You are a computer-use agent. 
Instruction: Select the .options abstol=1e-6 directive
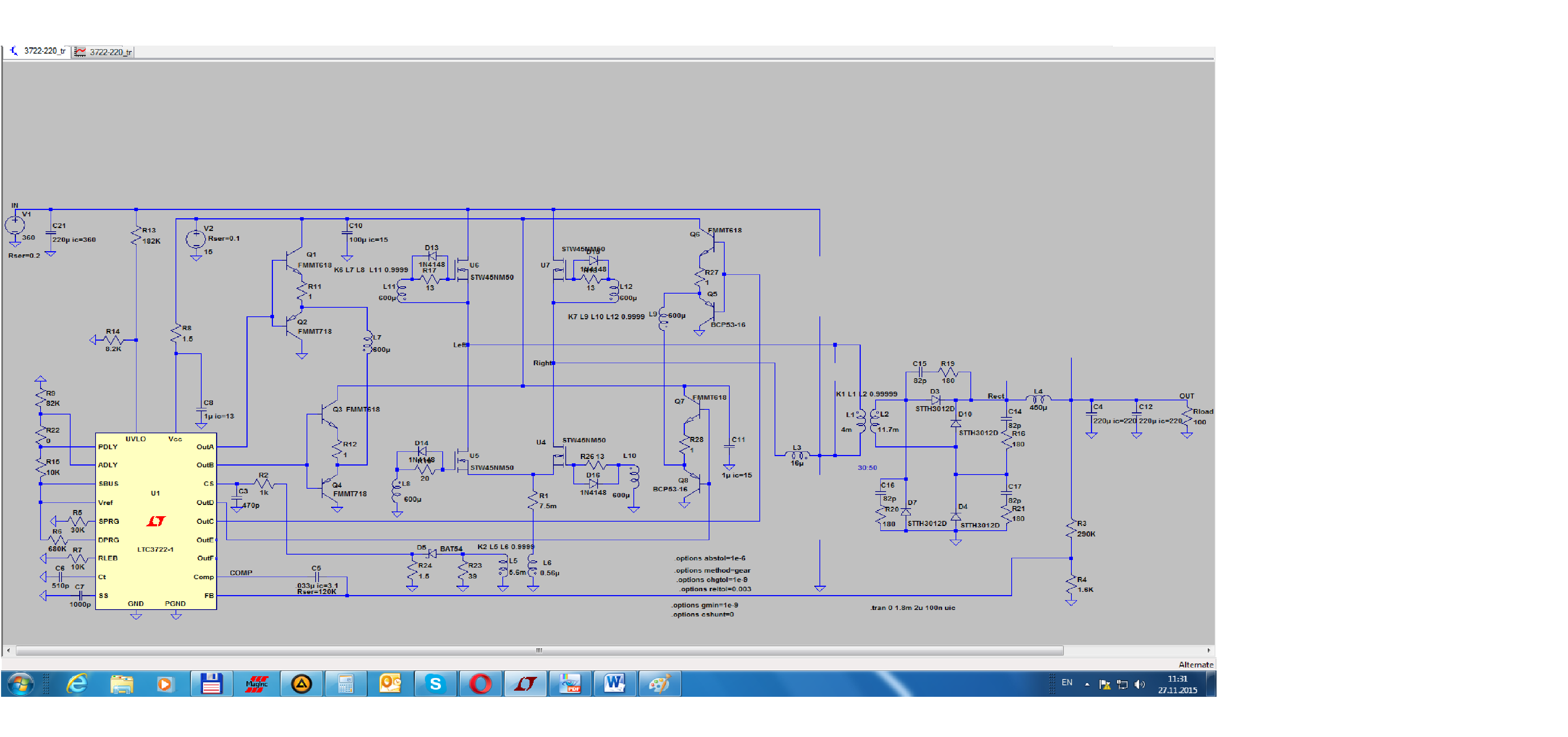pos(709,558)
